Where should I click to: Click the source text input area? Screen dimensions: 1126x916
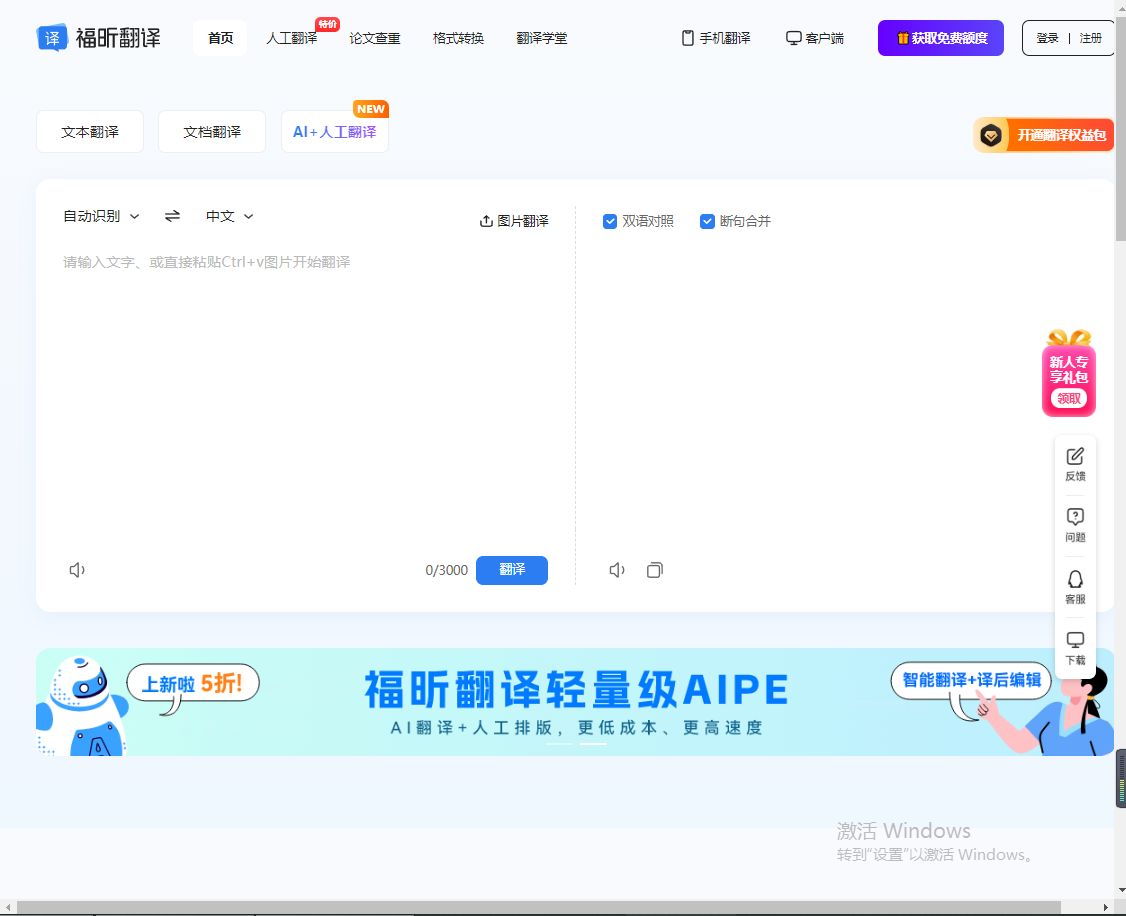click(x=305, y=398)
